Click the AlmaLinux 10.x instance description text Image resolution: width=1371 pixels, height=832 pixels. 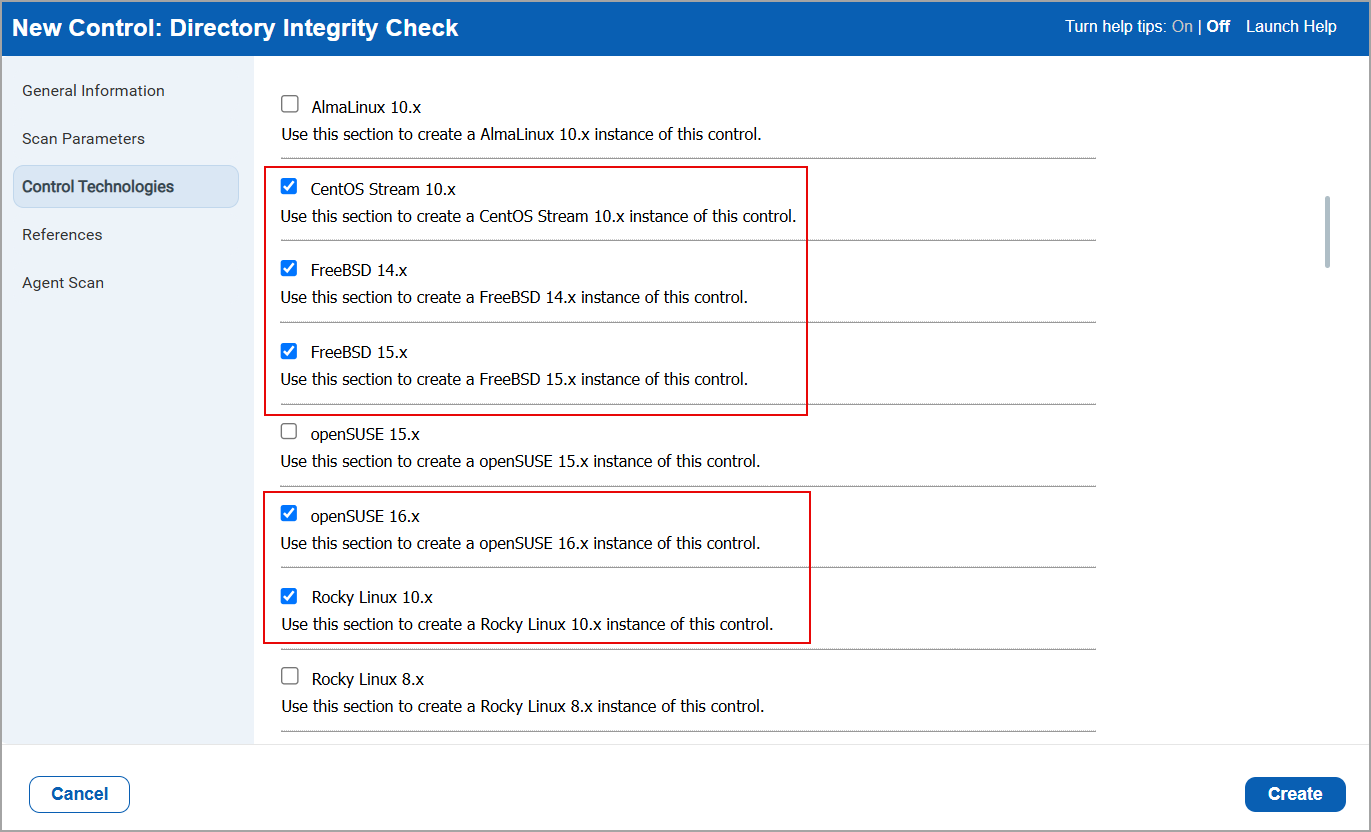coord(521,134)
